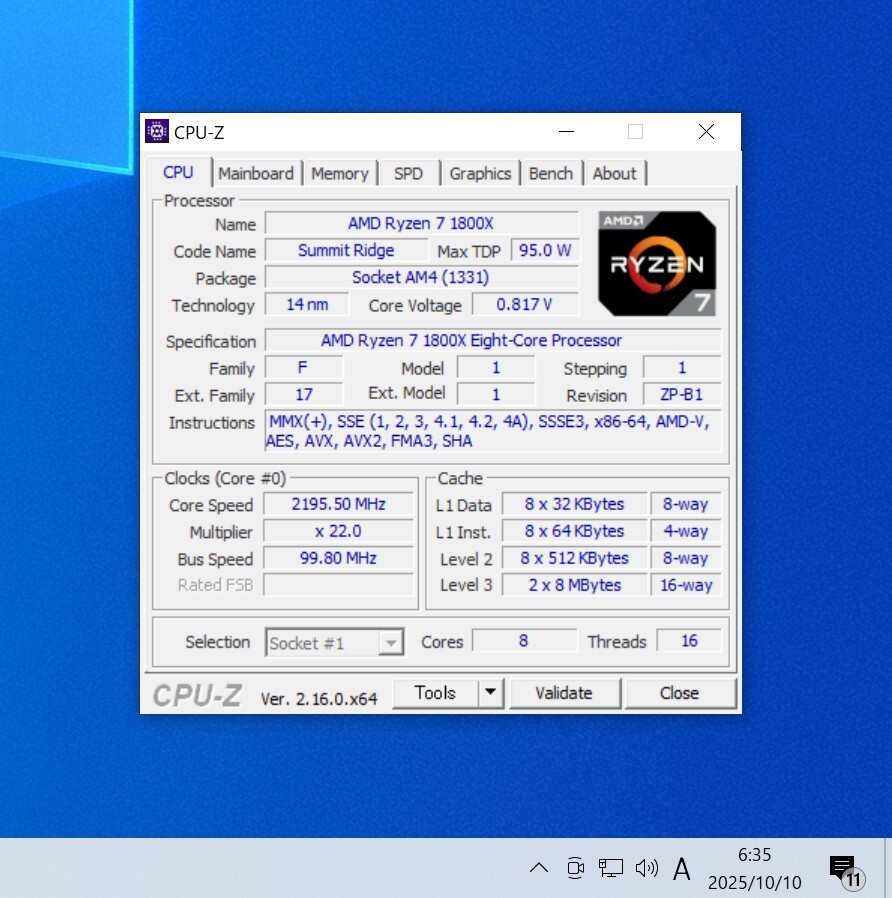This screenshot has height=898, width=892.
Task: Expand the Socket #1 selection combo box
Action: (392, 643)
